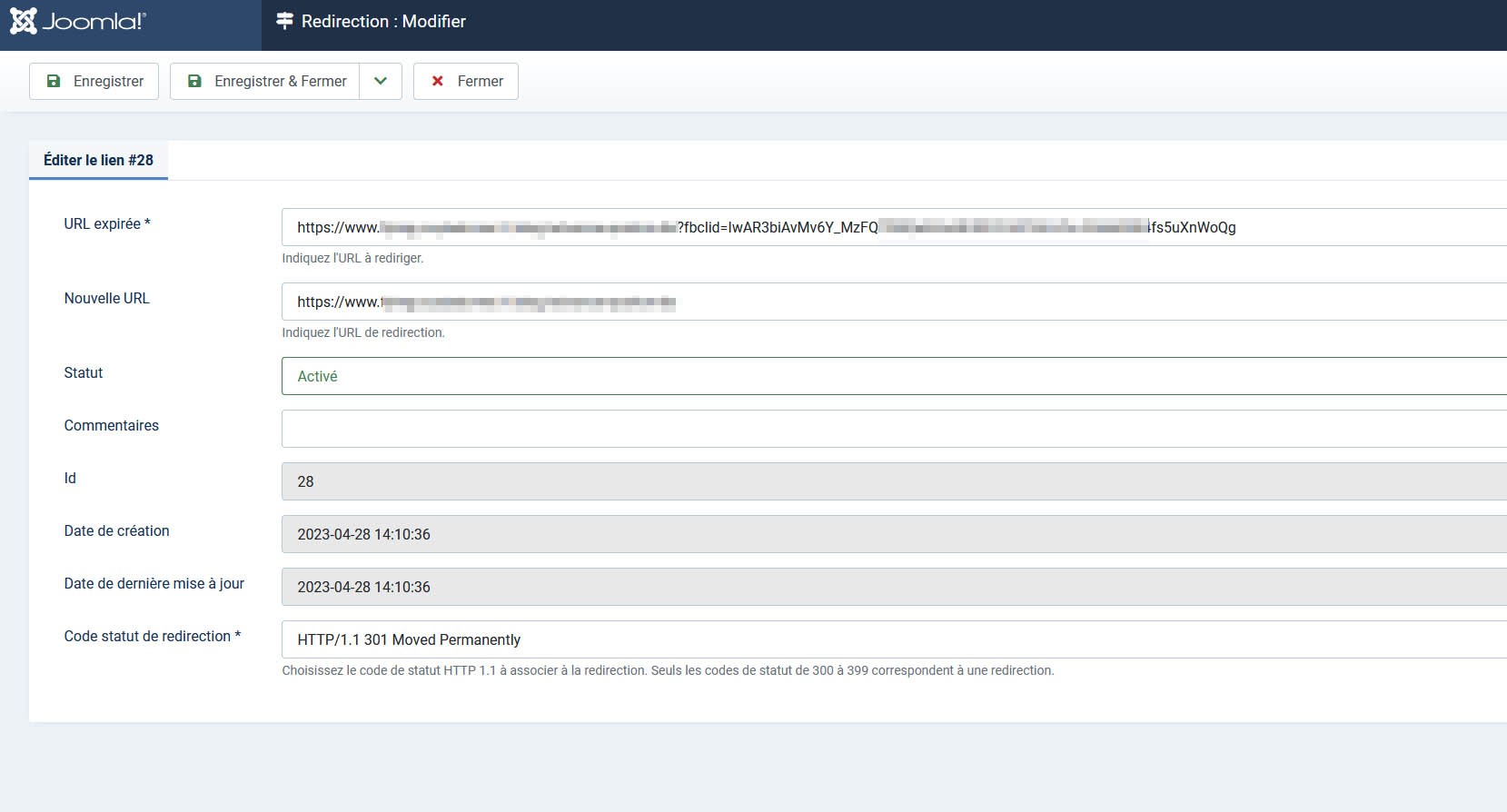Click 'Choisissez le code de statut HTTP' help text

tap(668, 670)
